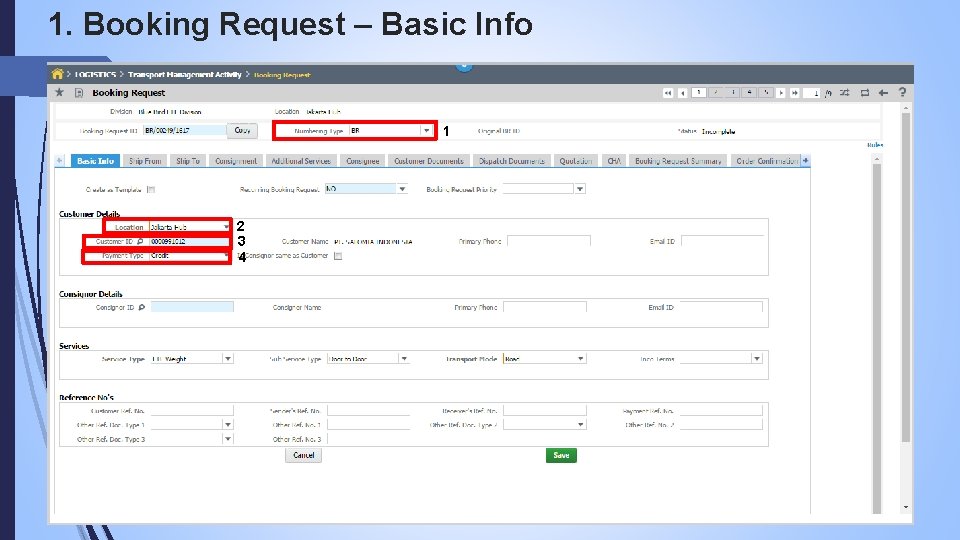The width and height of the screenshot is (960, 540).
Task: Open help with question mark icon
Action: coord(902,92)
